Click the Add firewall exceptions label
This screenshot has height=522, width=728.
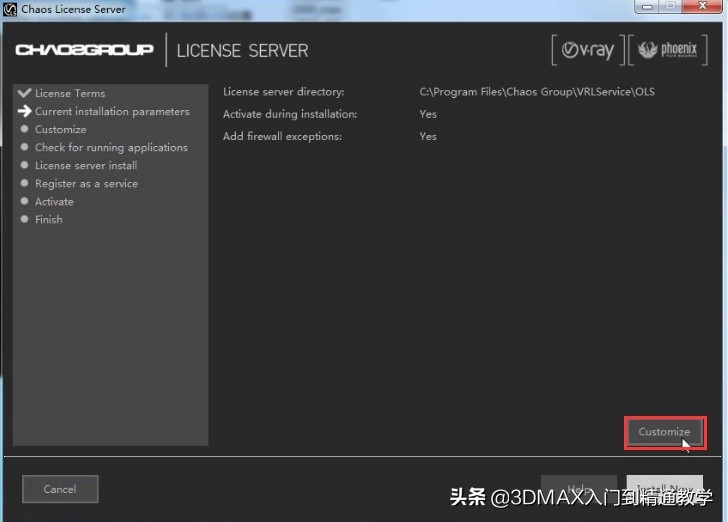[x=282, y=137]
